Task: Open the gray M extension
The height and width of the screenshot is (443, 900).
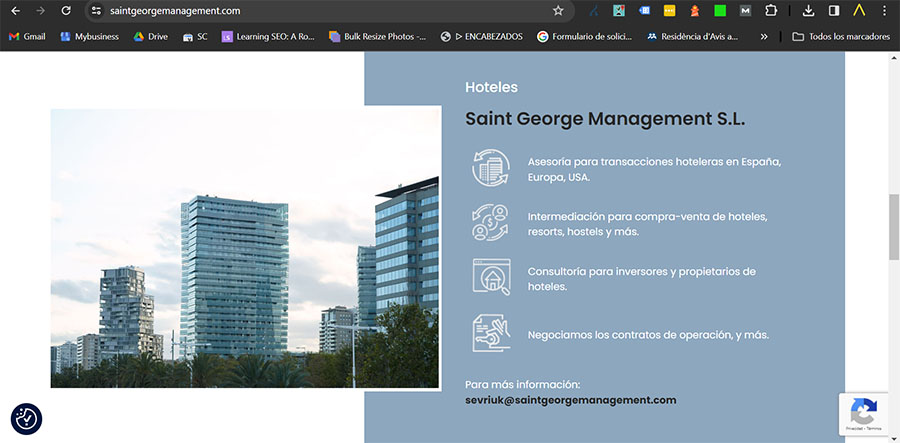Action: tap(745, 10)
